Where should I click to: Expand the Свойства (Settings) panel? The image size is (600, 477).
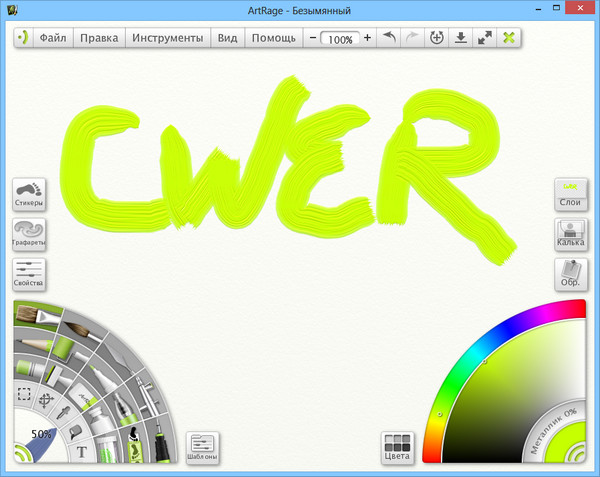pyautogui.click(x=28, y=274)
